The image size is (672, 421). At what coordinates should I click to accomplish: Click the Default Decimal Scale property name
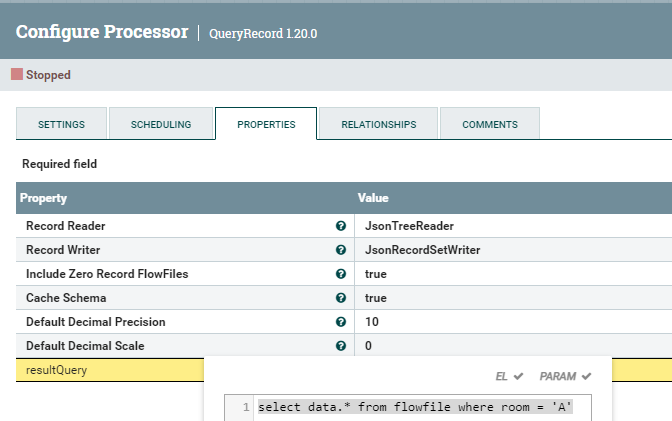[x=85, y=346]
